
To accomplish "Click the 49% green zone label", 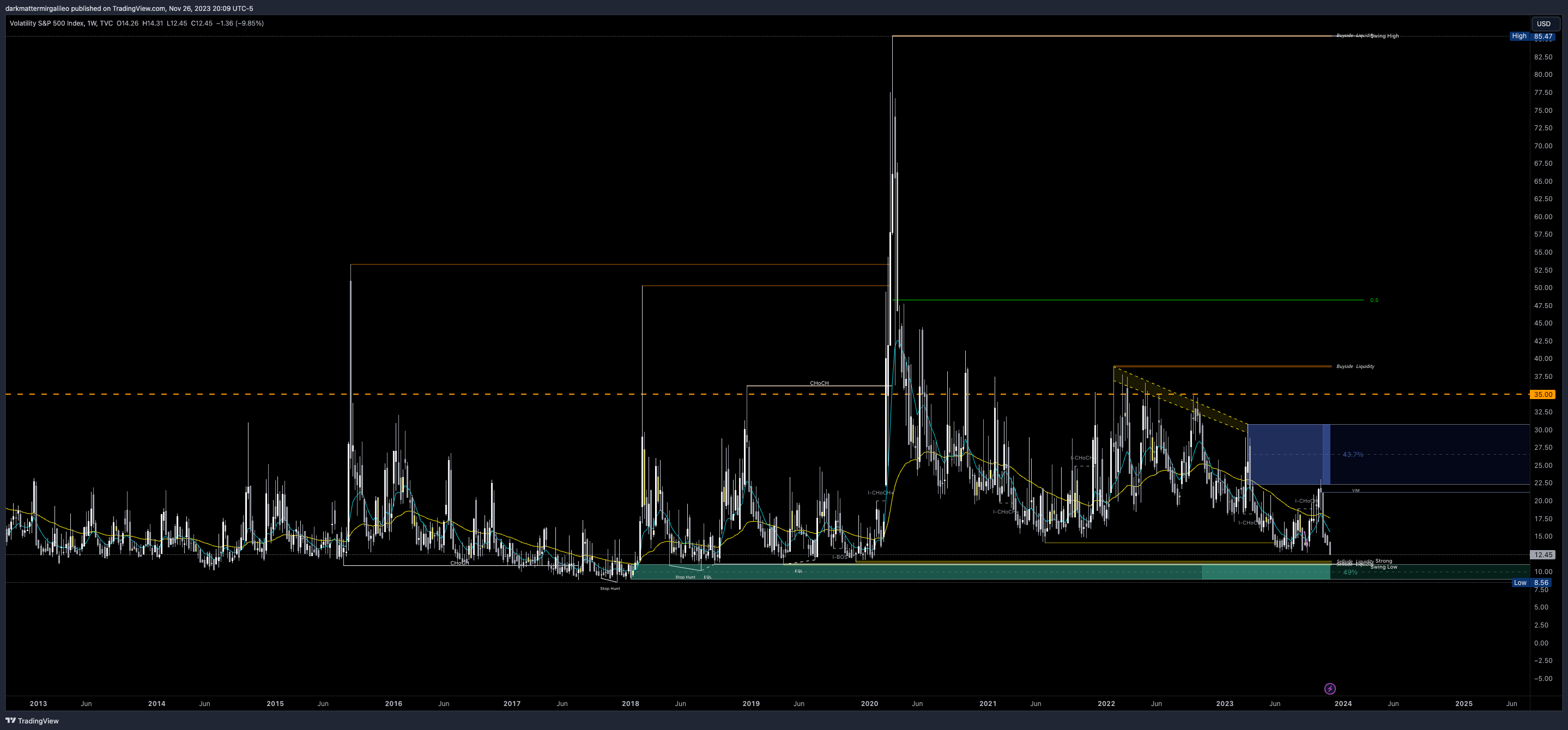I will (x=1350, y=572).
